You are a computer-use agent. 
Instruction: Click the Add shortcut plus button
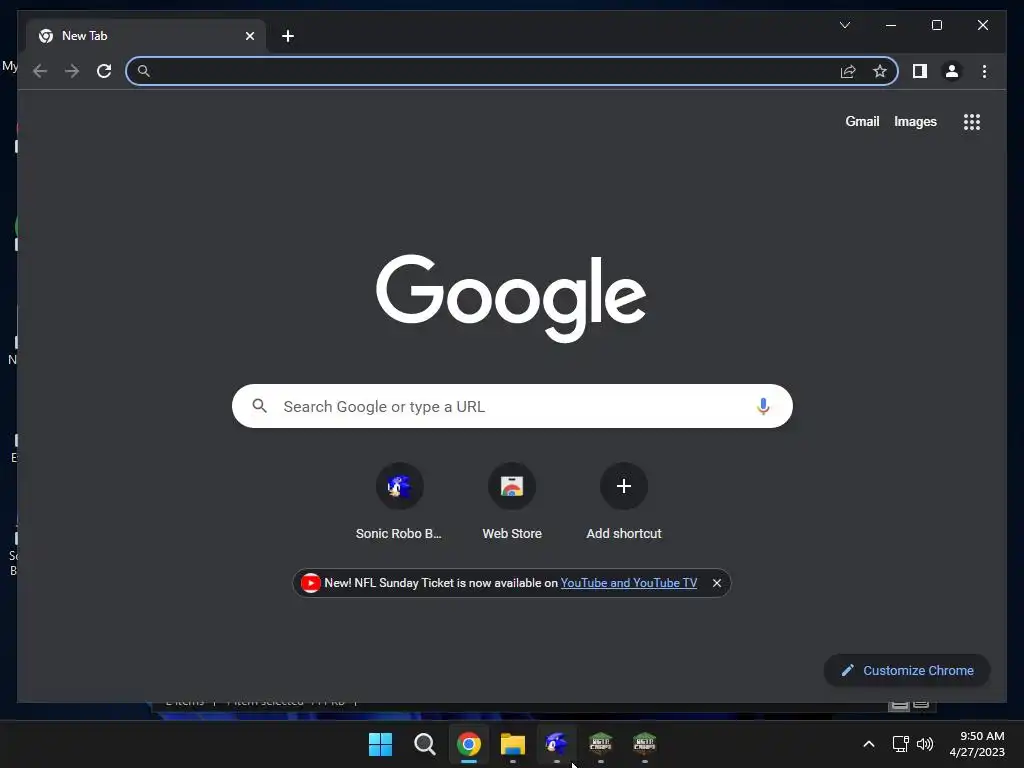click(x=624, y=486)
